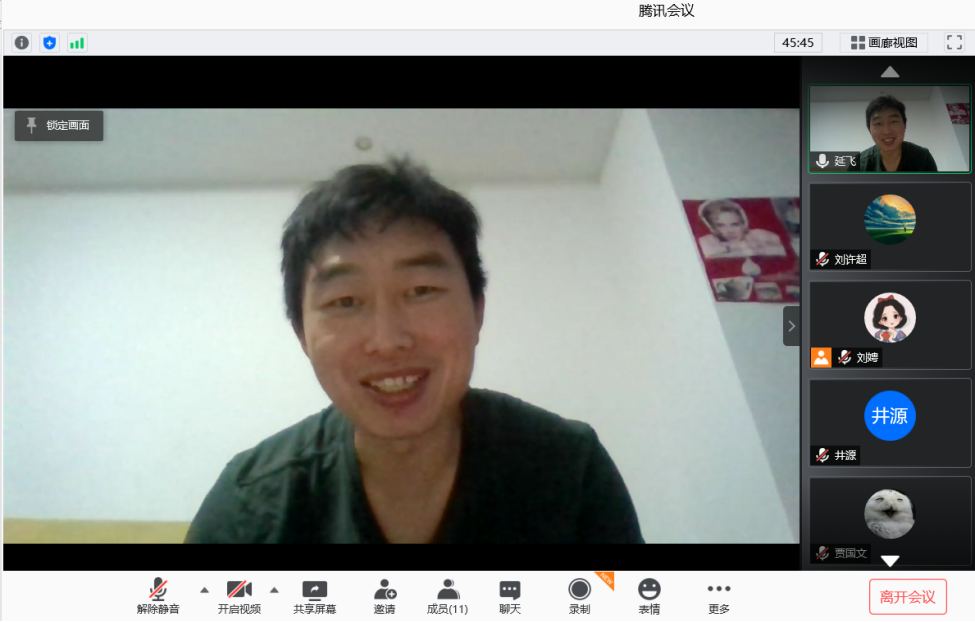The width and height of the screenshot is (975, 622).
Task: Open 成员(11) members list
Action: pos(447,597)
